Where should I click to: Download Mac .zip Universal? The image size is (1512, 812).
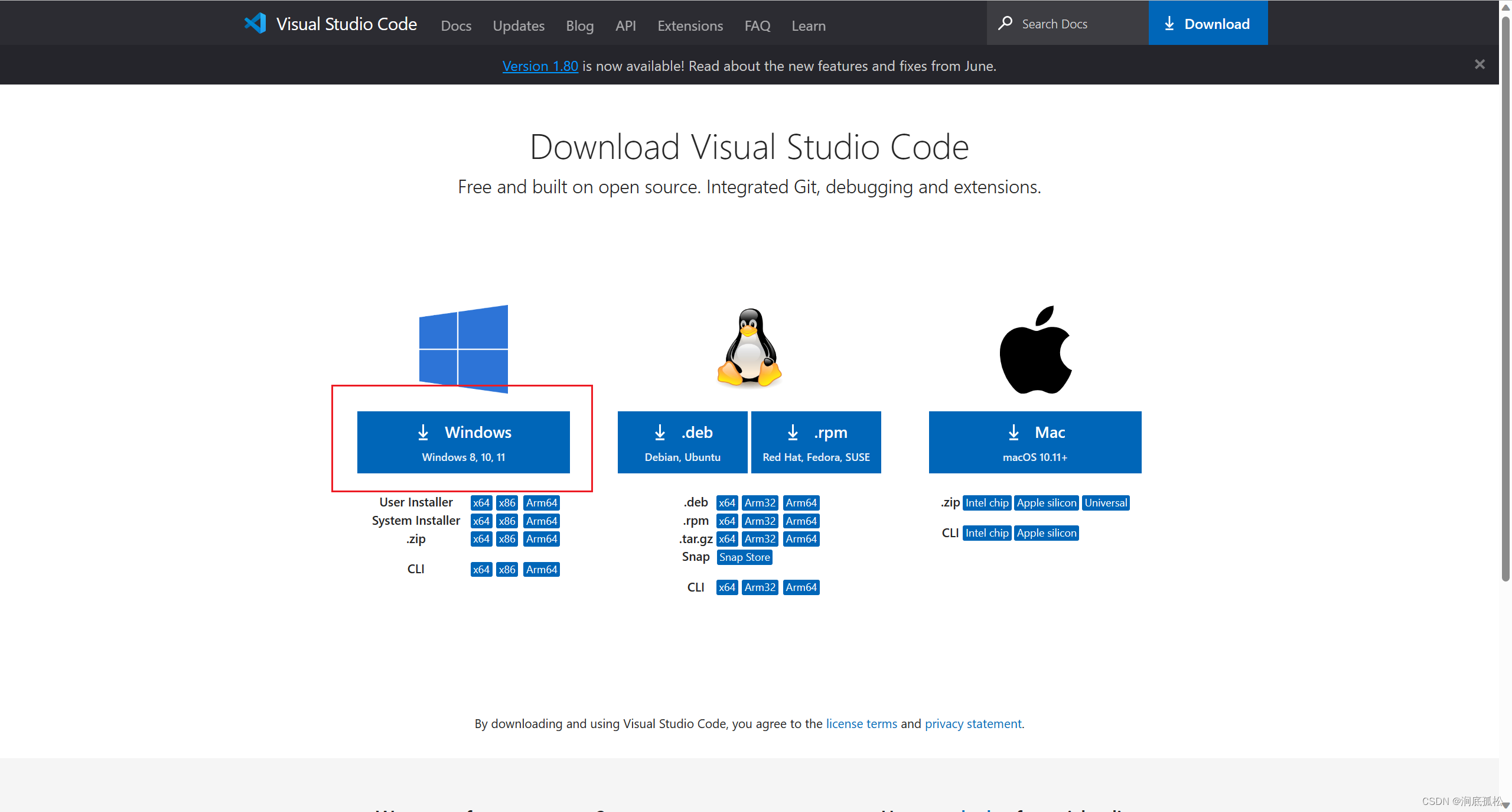pyautogui.click(x=1106, y=503)
